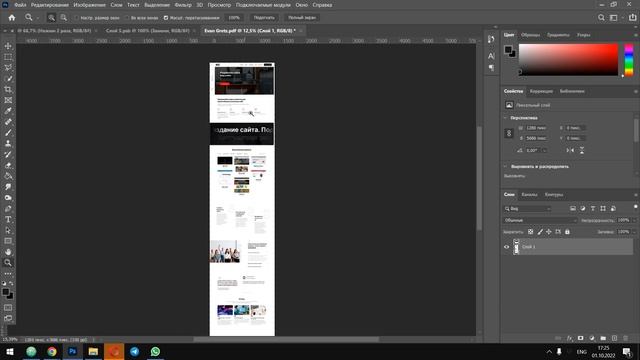Open the rotation angle dropdown
Viewport: 640px width, 360px height.
pyautogui.click(x=544, y=151)
